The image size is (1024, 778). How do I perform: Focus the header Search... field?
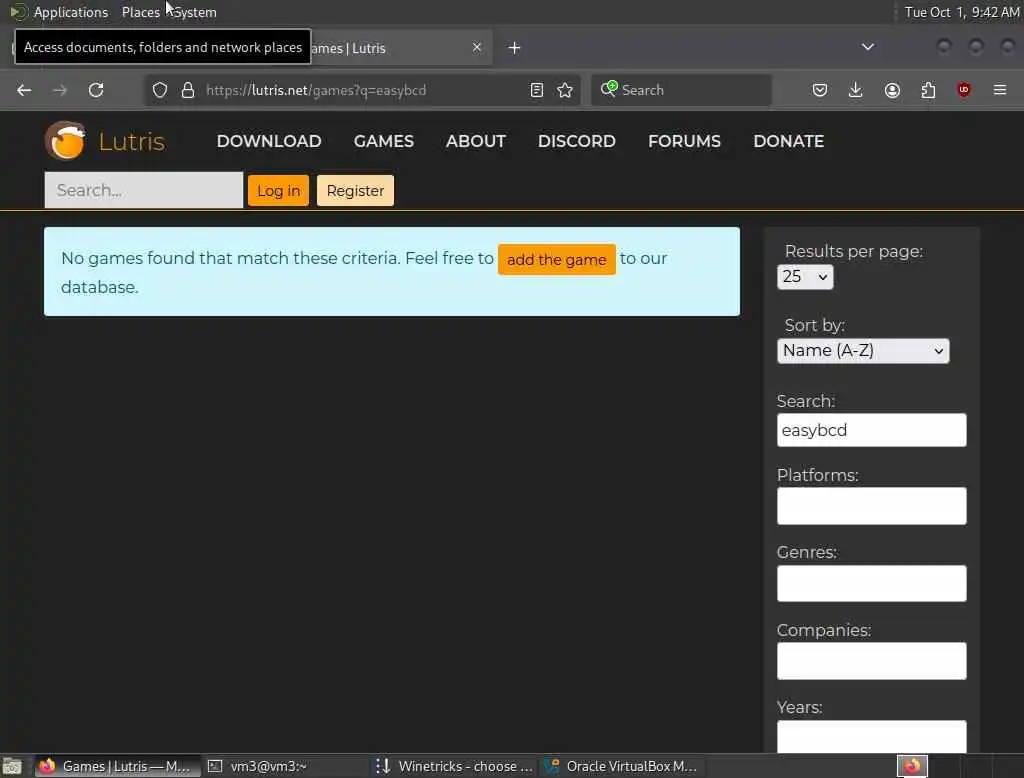[144, 190]
